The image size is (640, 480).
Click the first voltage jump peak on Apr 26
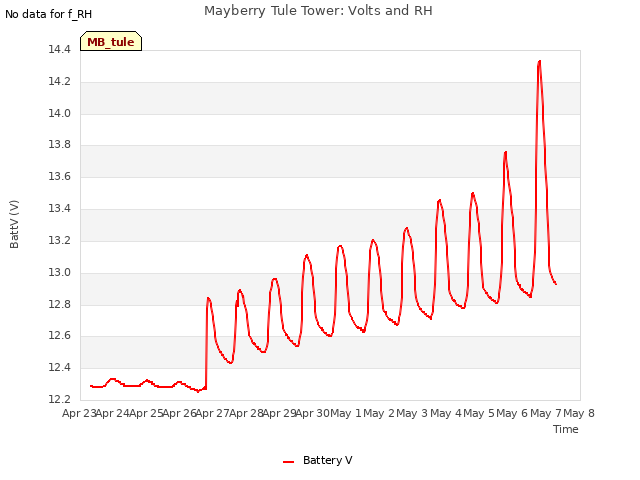point(208,298)
